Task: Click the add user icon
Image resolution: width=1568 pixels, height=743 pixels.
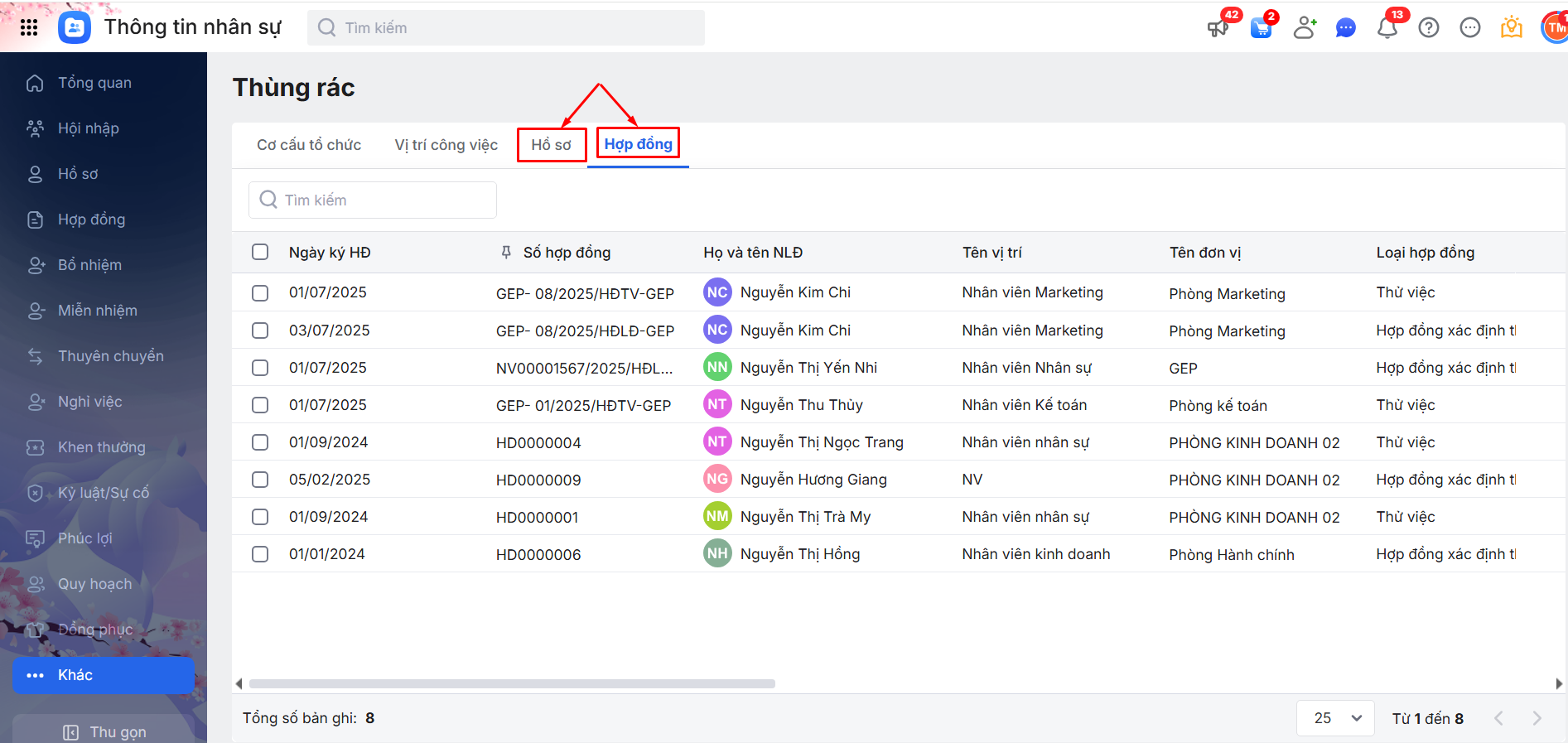Action: click(1305, 28)
